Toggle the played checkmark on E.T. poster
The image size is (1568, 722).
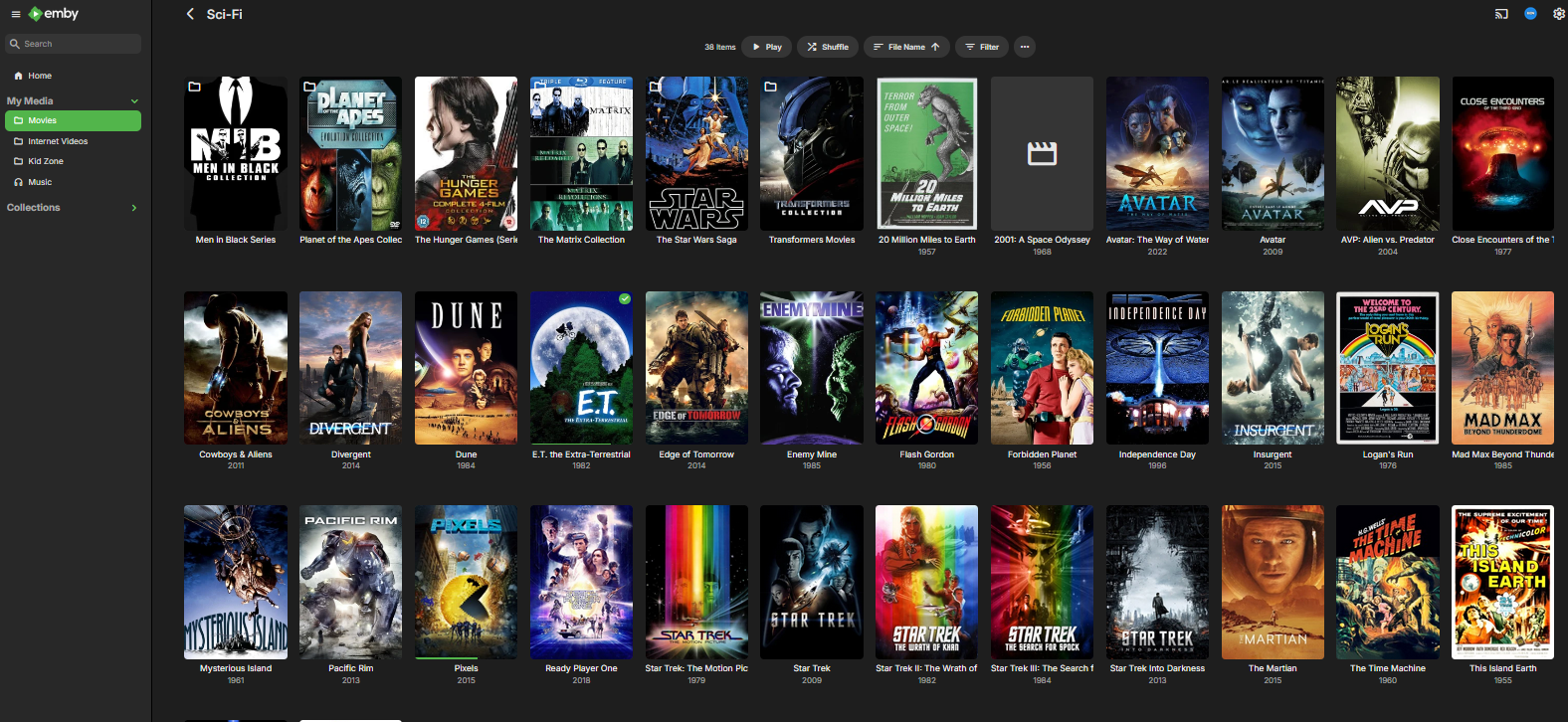(x=625, y=298)
